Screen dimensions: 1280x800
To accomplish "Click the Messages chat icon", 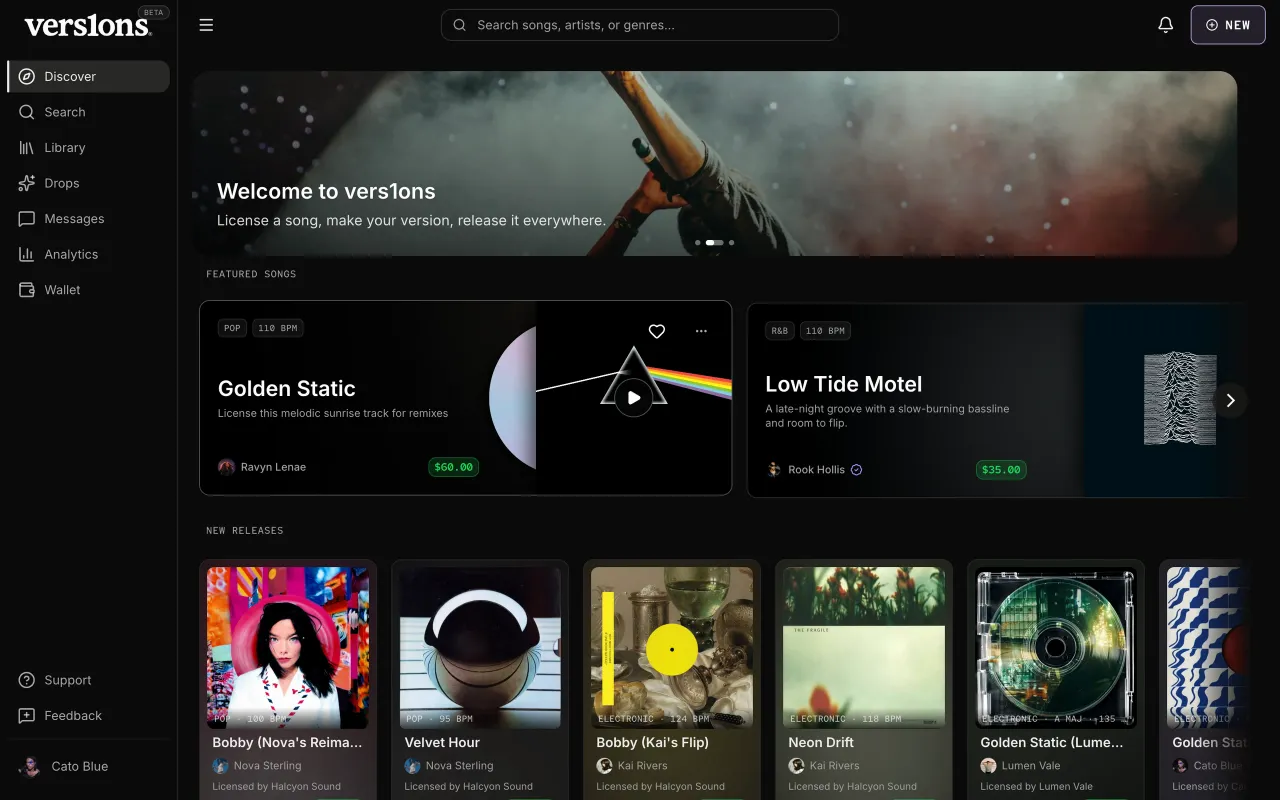I will [27, 219].
